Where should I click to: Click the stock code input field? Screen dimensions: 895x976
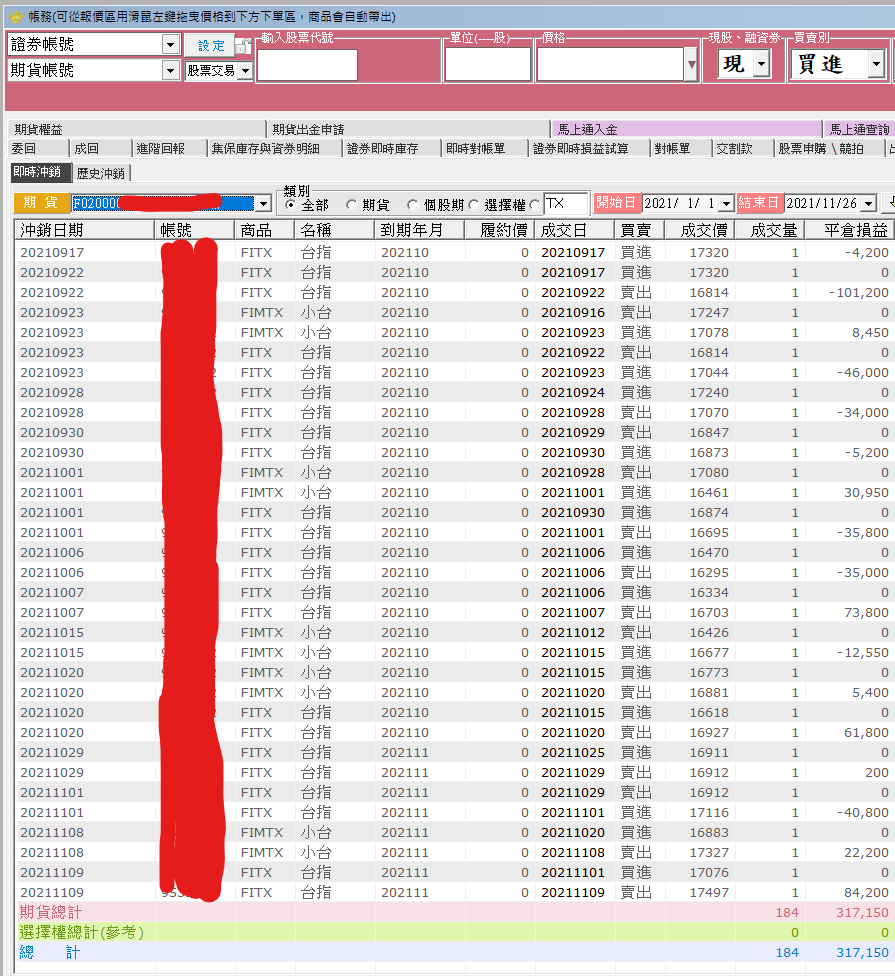pyautogui.click(x=307, y=65)
